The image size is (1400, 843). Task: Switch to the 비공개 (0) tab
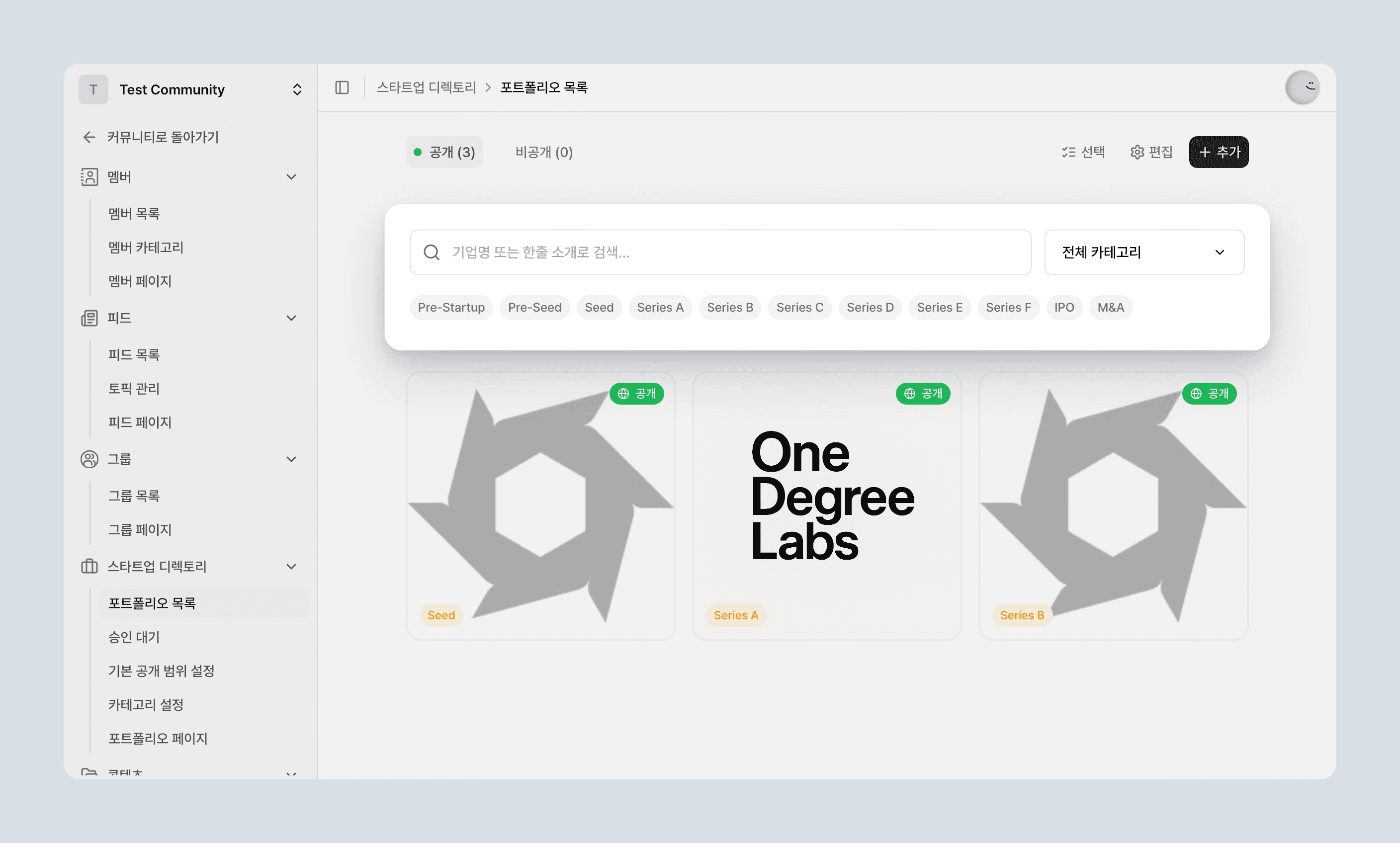(x=544, y=152)
